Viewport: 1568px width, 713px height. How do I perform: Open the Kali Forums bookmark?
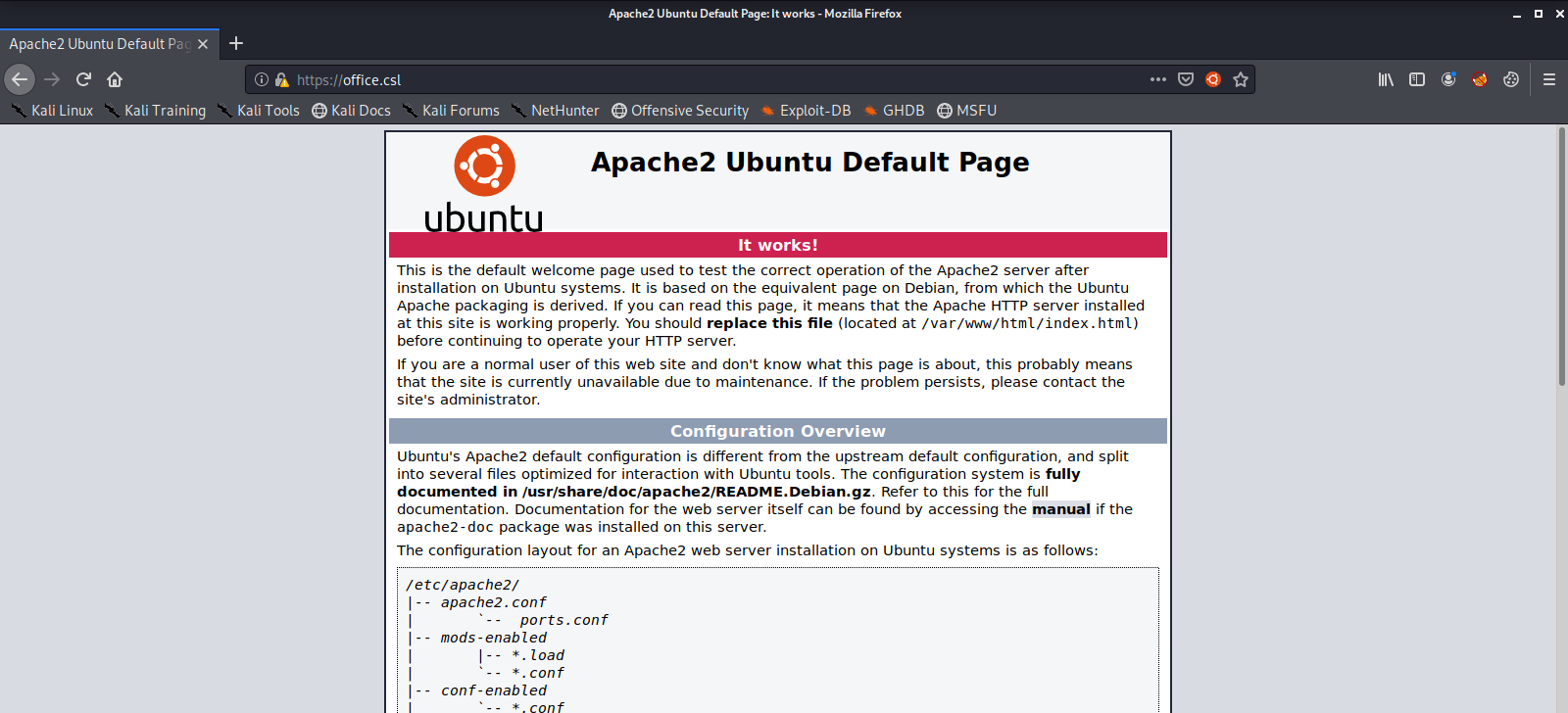[x=451, y=111]
